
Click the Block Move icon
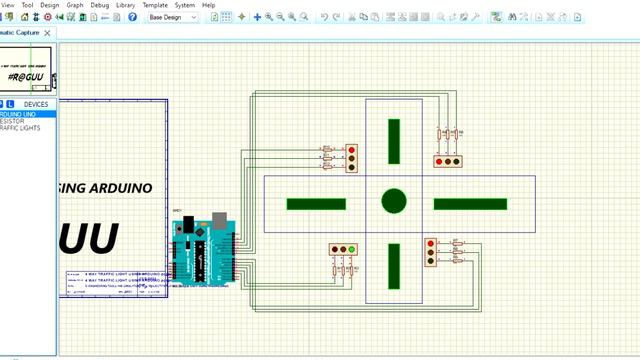(402, 17)
